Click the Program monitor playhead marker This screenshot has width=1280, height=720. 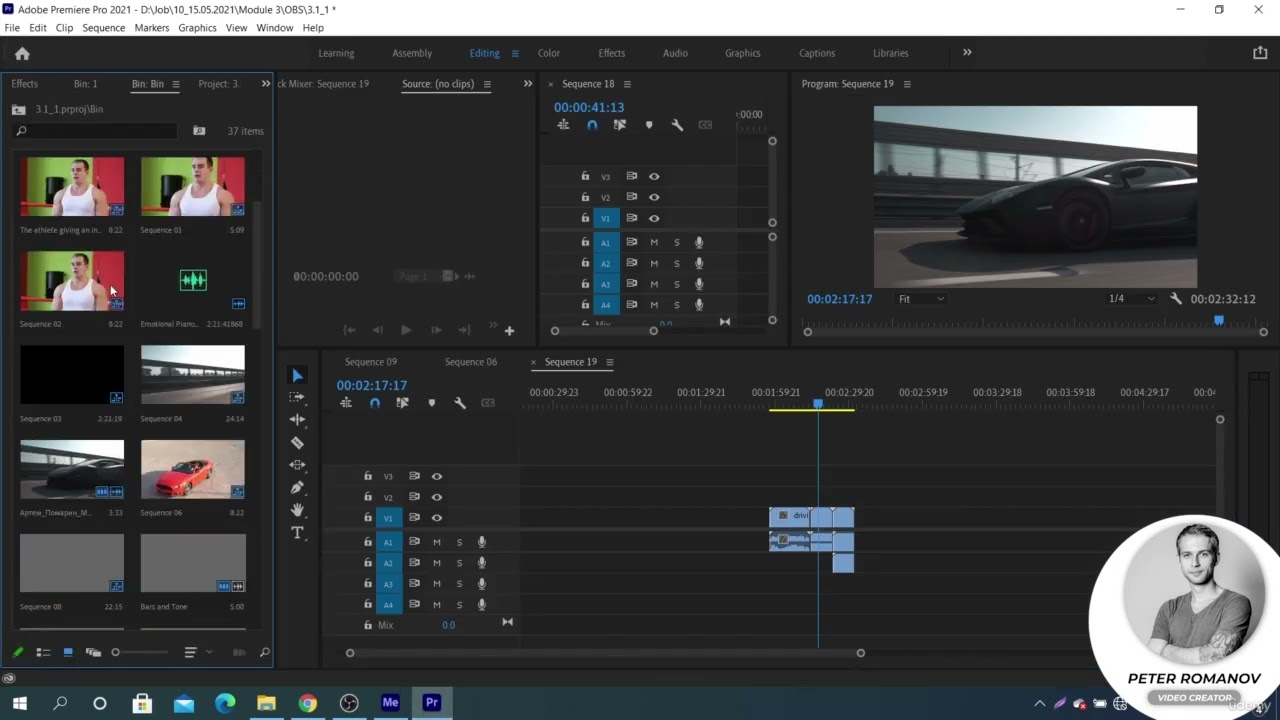[x=1219, y=320]
